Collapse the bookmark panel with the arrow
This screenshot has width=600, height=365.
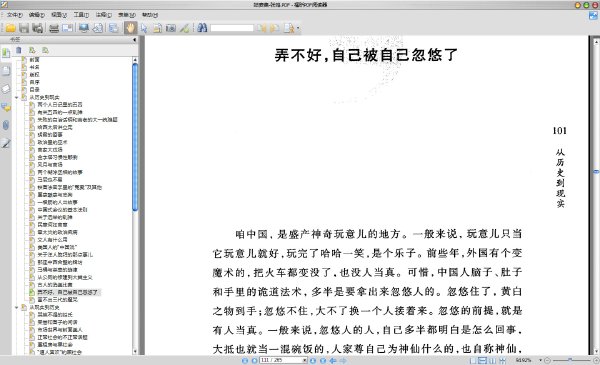134,39
